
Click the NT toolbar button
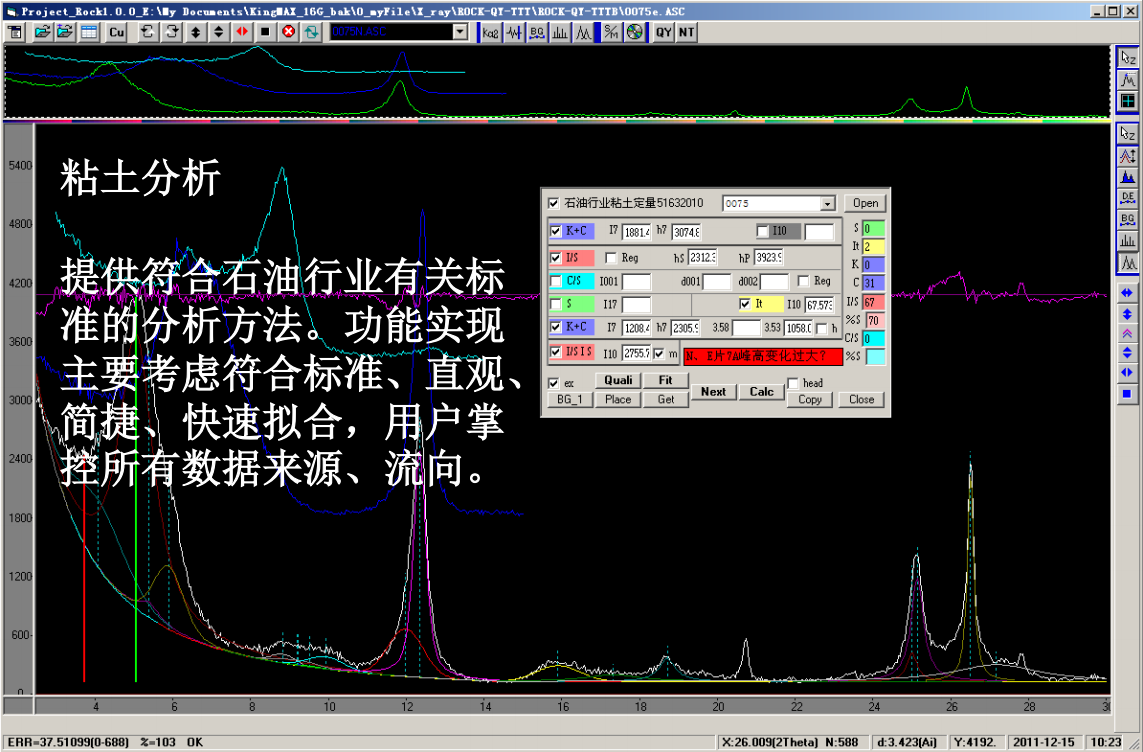[686, 32]
